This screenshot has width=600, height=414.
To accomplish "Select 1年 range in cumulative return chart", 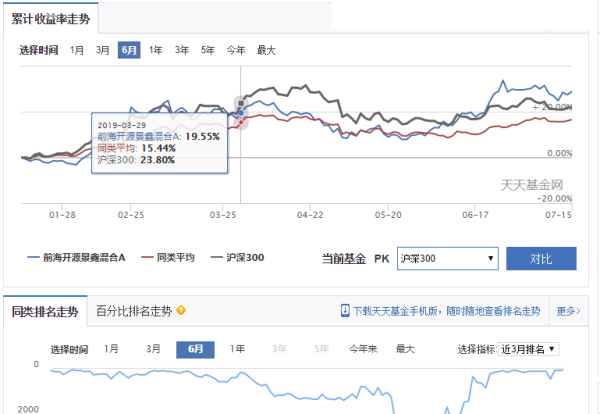I will tap(156, 50).
